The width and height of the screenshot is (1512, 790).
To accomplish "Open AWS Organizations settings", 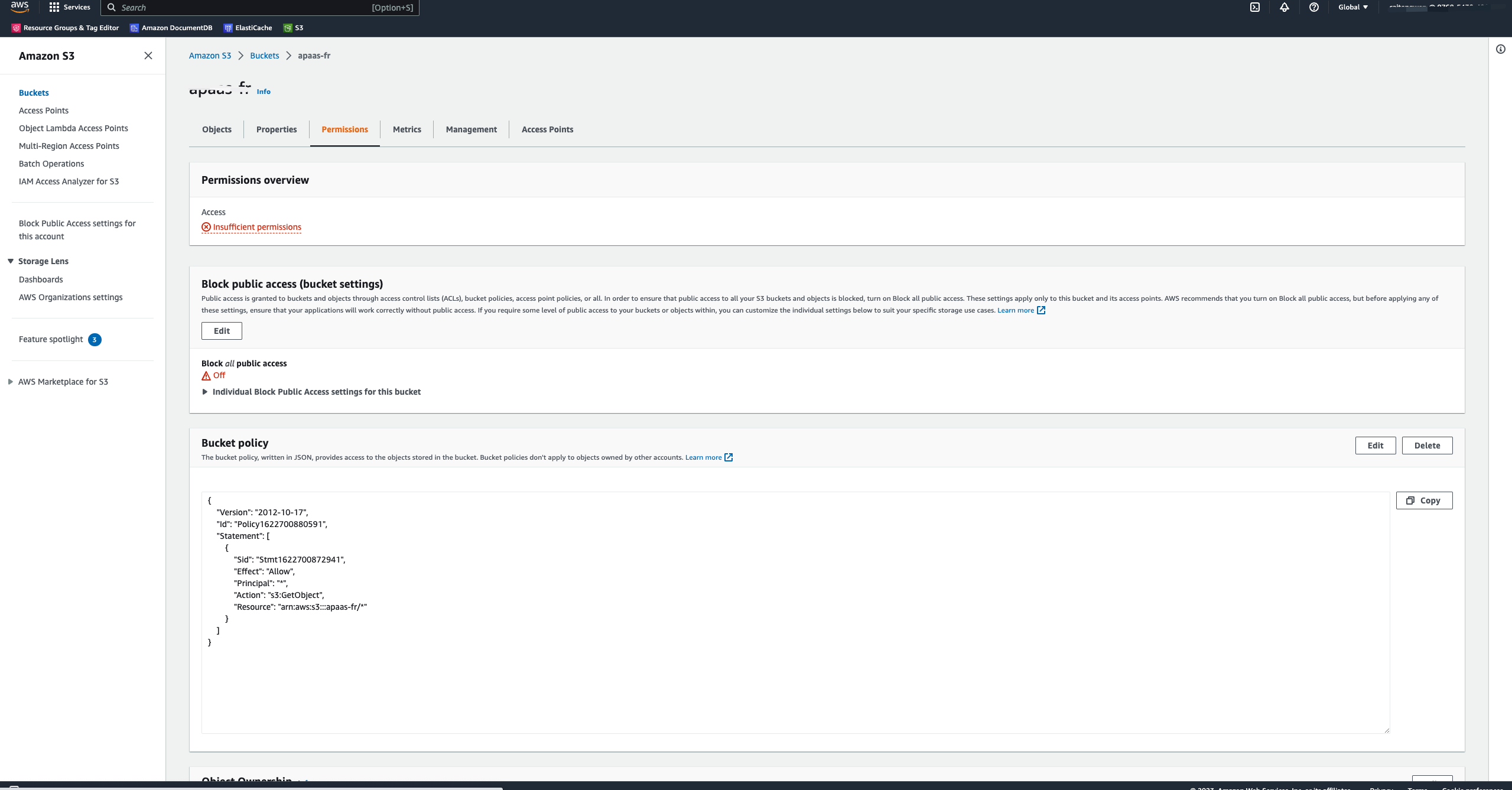I will pyautogui.click(x=71, y=297).
